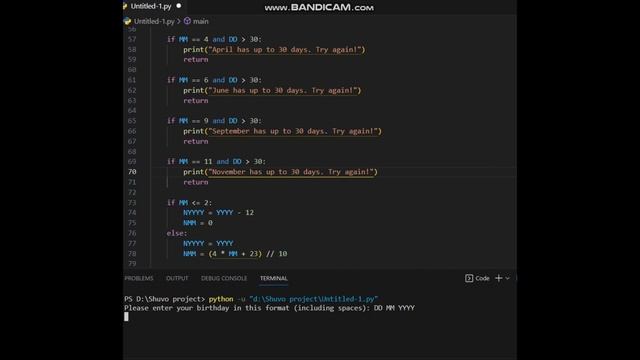Select the Untitled-1.py breadcrumb item
Screen dimensions: 640x360
(x=154, y=21)
